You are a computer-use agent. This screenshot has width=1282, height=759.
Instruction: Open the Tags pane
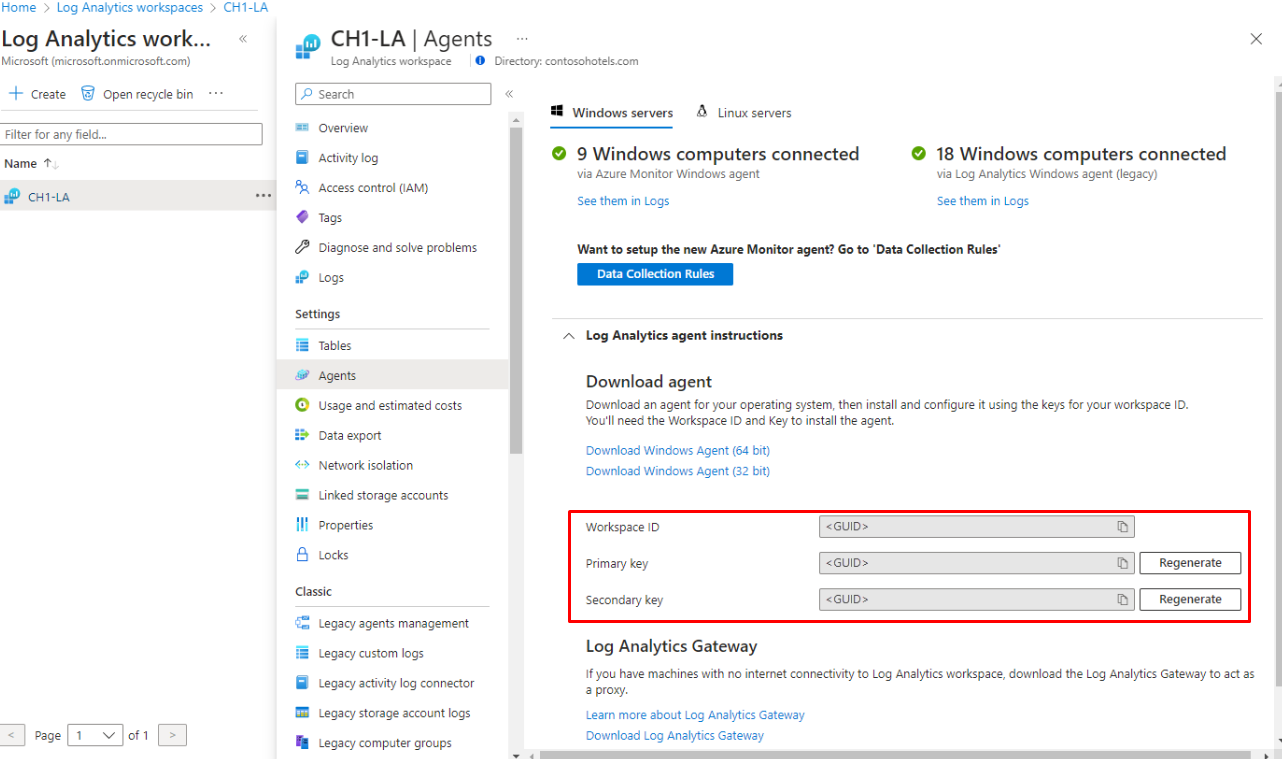click(330, 217)
